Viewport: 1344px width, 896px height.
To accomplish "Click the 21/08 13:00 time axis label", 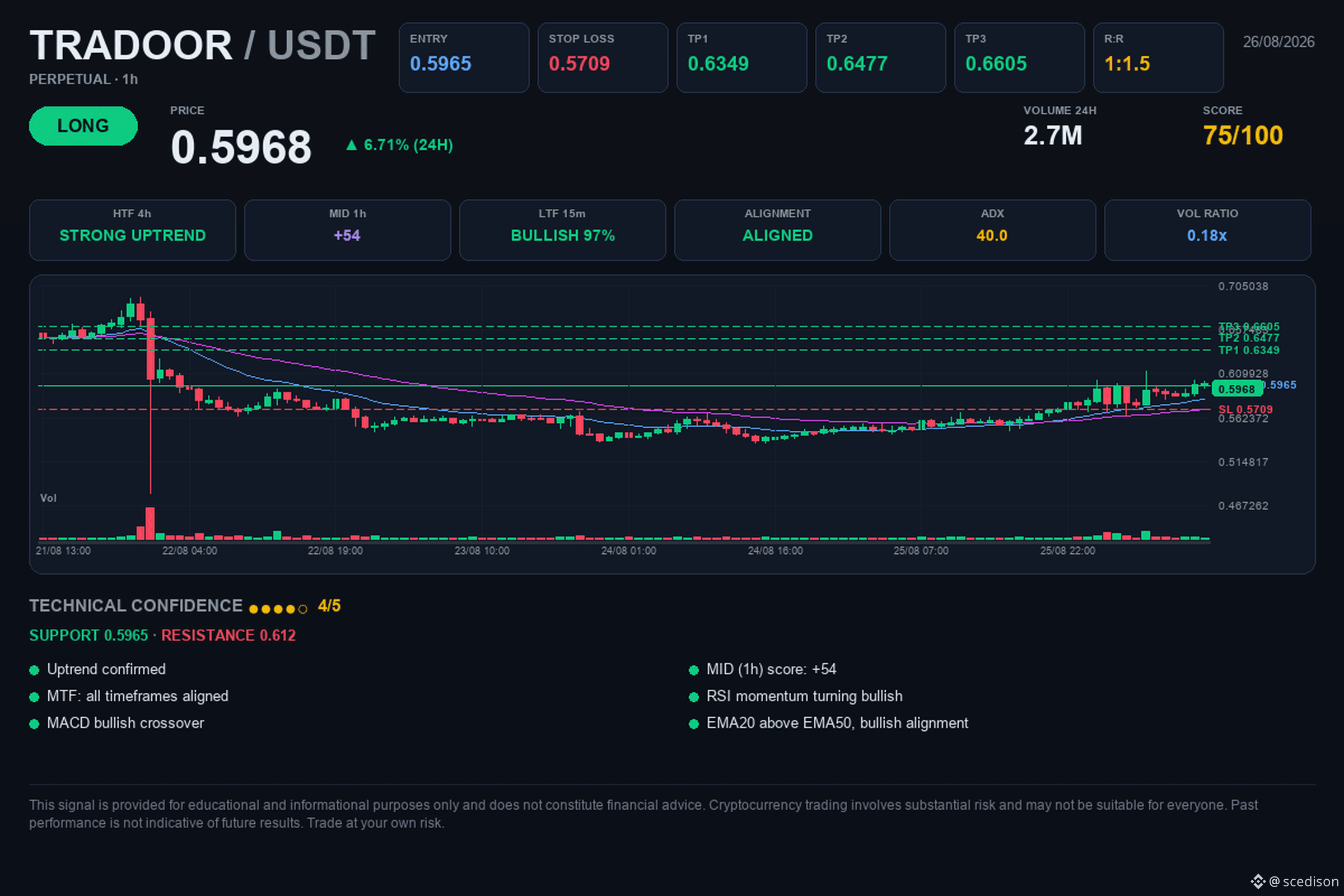I will tap(63, 551).
